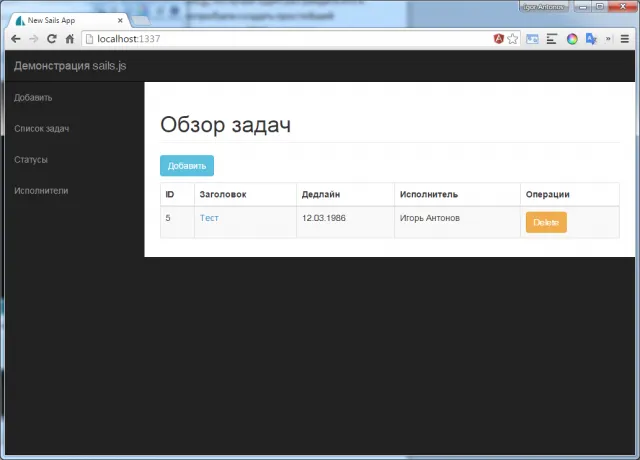
Task: Open Статусы in the sidebar
Action: [x=31, y=160]
